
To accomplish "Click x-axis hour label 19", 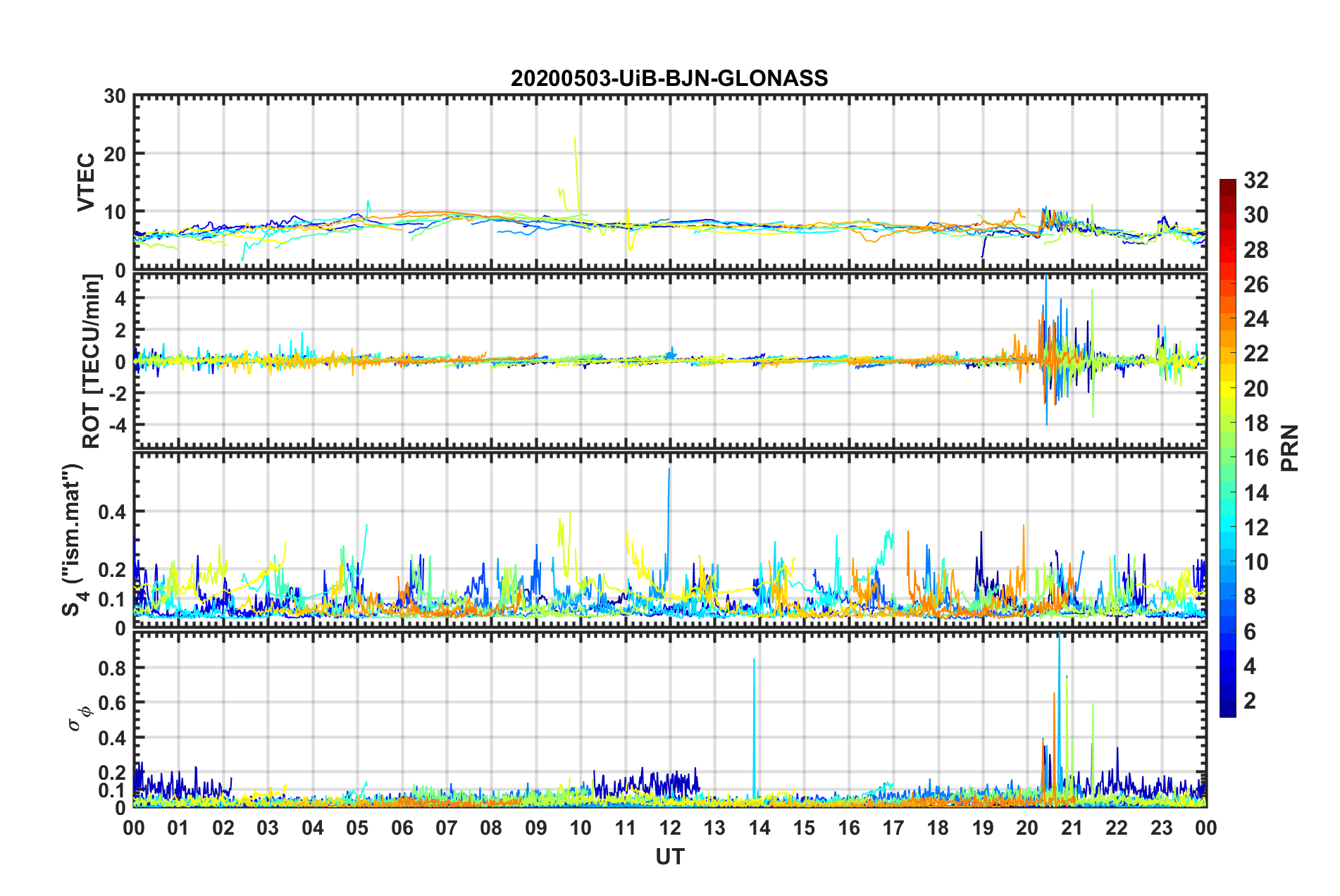I will (983, 828).
